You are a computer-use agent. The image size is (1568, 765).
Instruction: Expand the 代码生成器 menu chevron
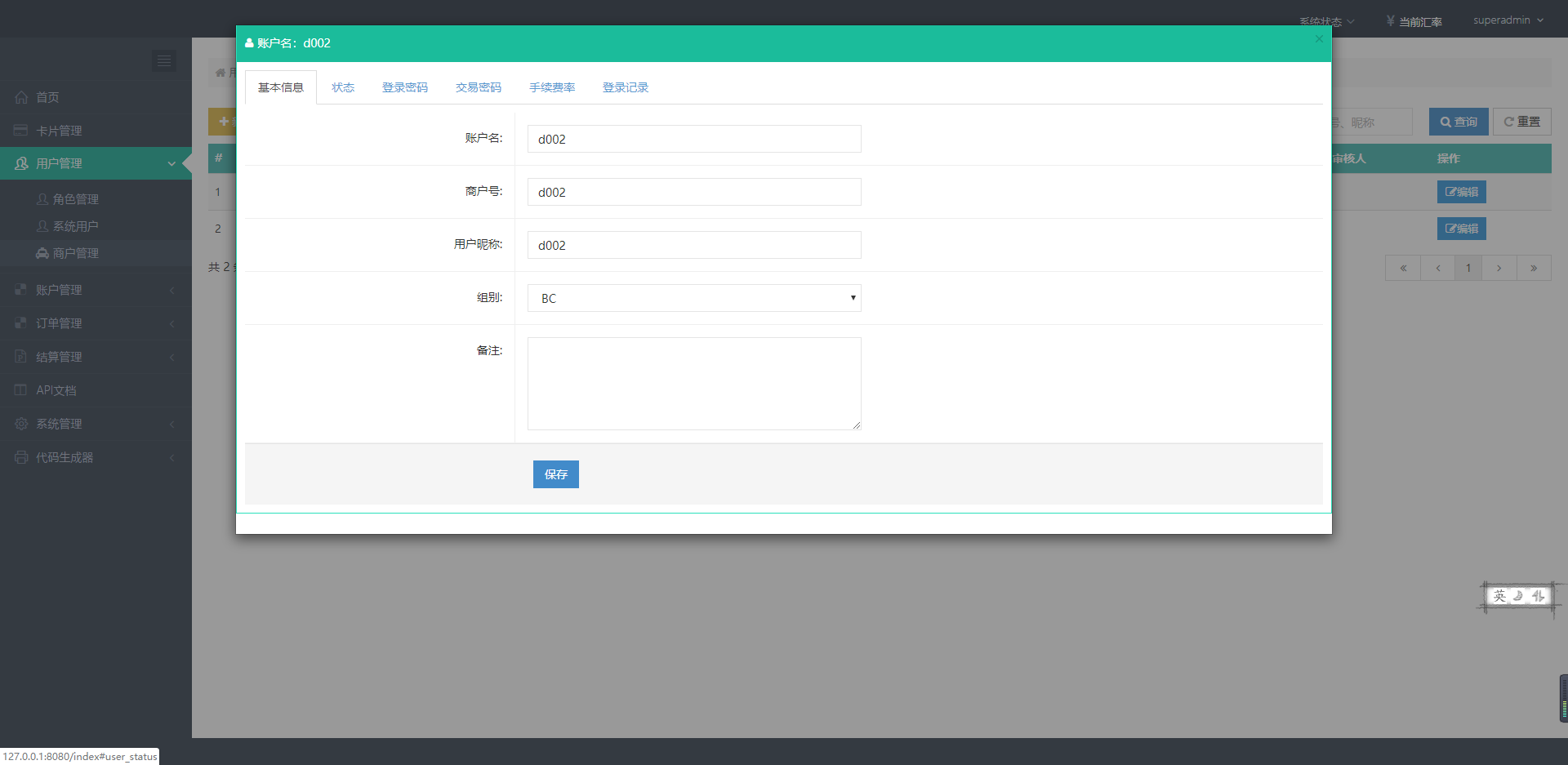point(171,457)
